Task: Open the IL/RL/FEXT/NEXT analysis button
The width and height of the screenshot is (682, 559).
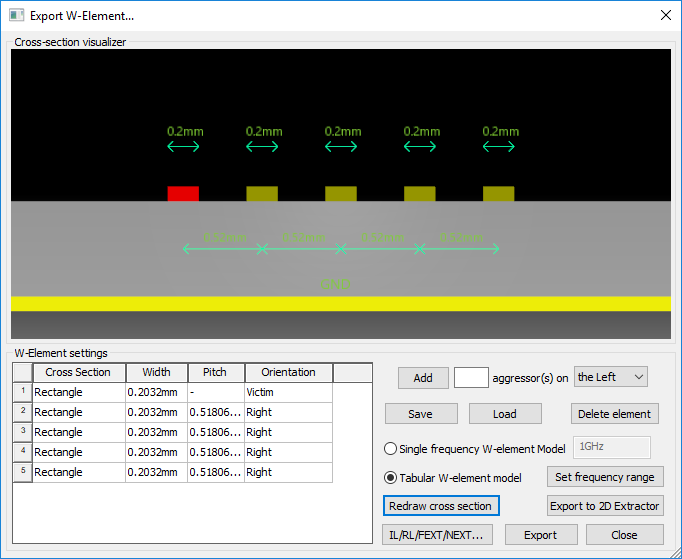Action: (437, 535)
